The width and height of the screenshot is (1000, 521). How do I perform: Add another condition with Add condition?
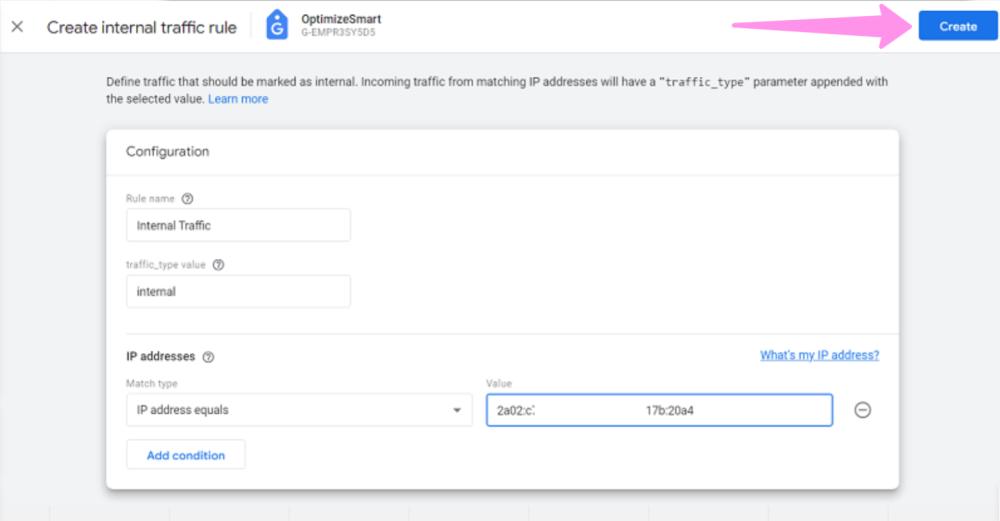point(186,455)
